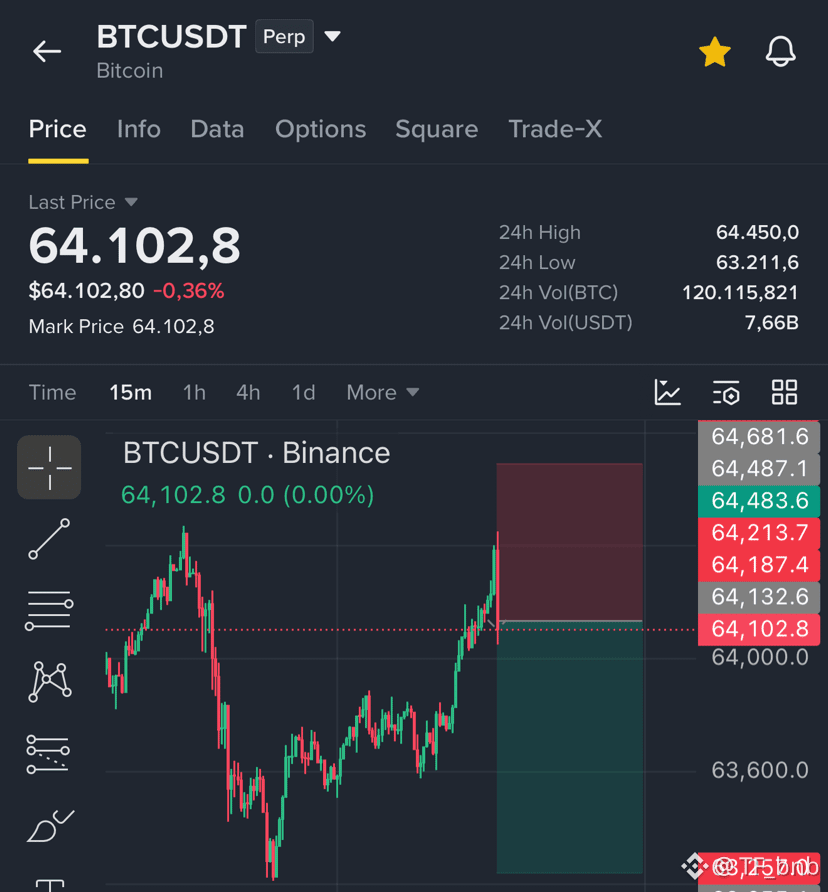Click the 64,102.8 current price label
The image size is (828, 892).
[x=759, y=629]
